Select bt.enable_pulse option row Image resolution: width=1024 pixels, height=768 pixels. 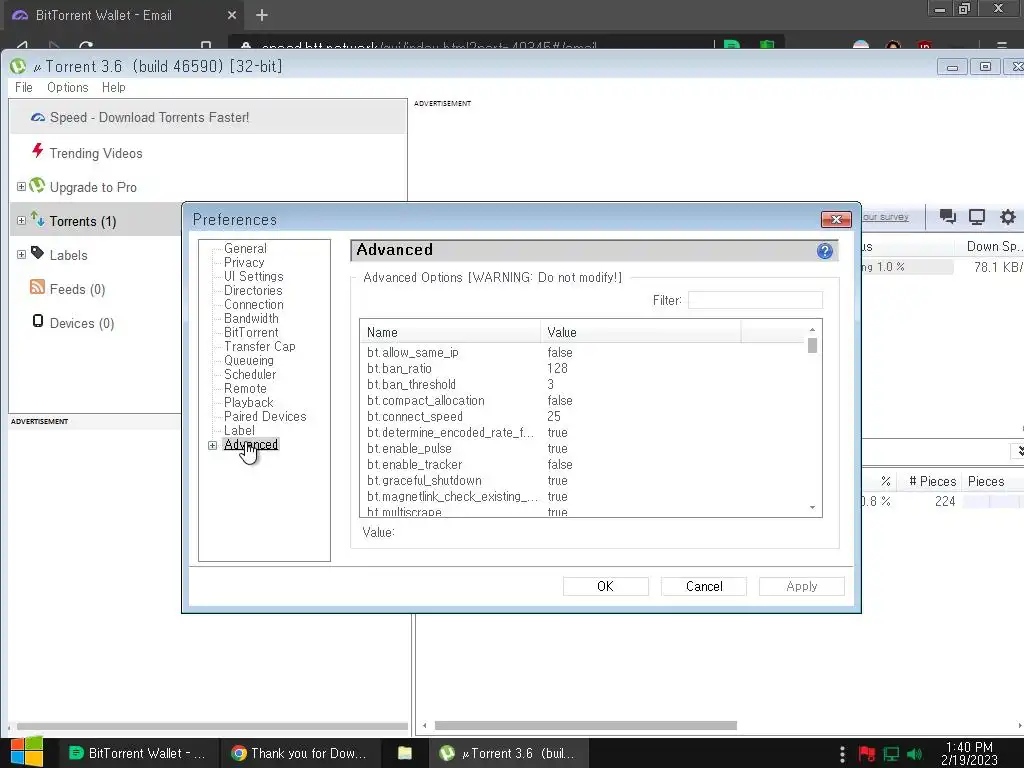point(584,449)
